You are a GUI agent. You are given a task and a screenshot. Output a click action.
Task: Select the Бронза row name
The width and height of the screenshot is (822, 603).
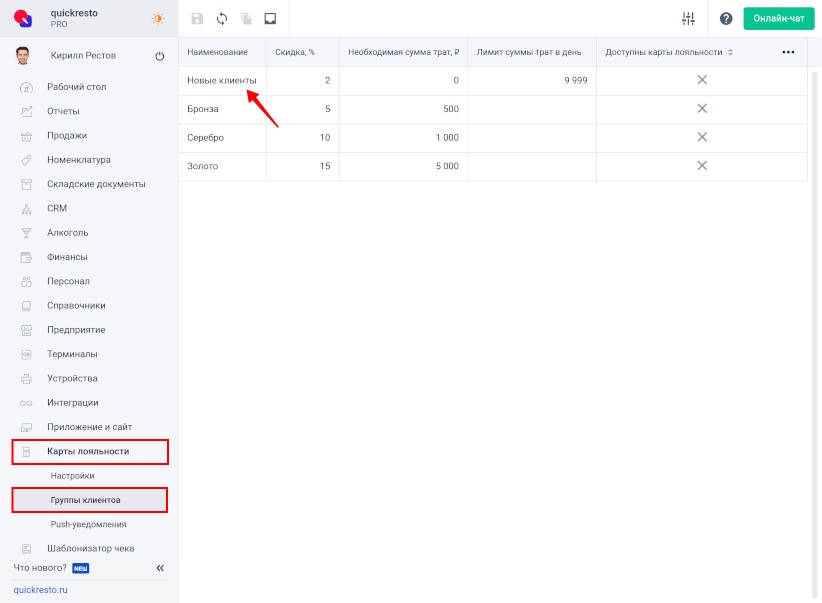point(203,109)
